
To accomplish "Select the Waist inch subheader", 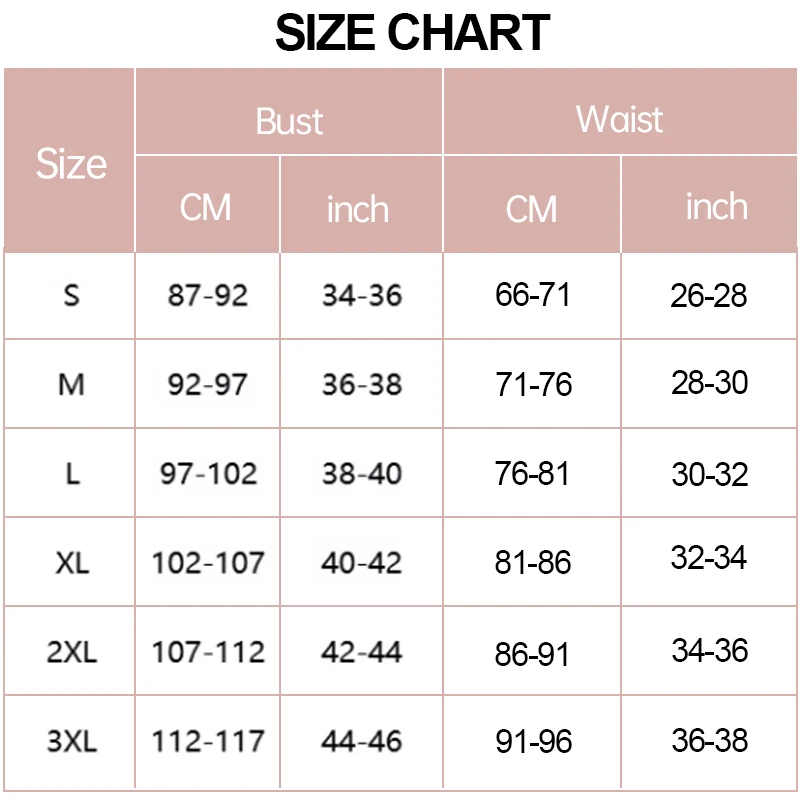I will (x=716, y=206).
